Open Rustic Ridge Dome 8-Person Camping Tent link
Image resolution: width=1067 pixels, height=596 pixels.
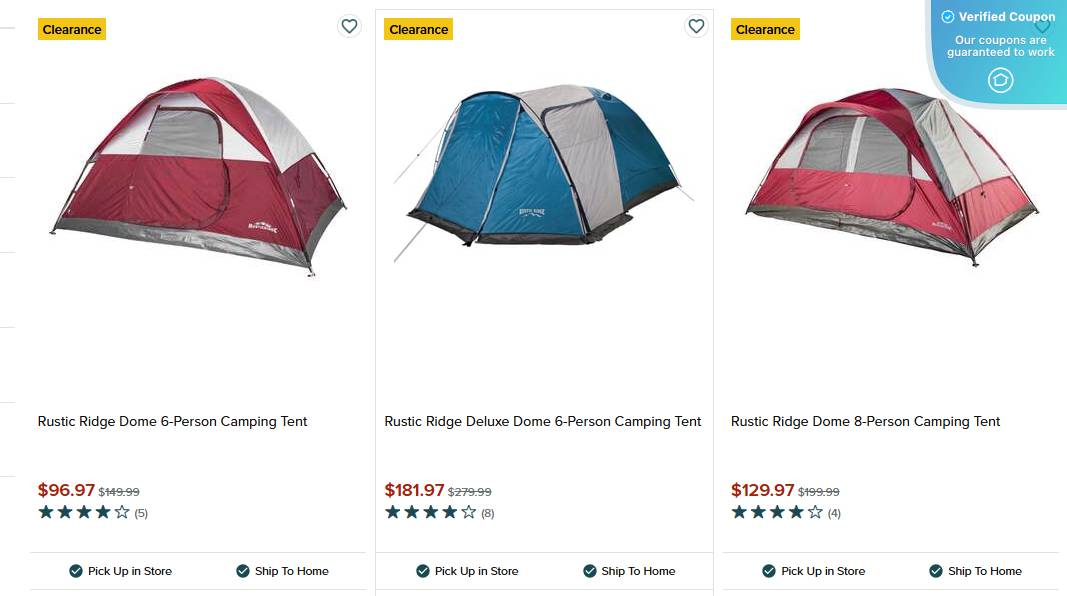coord(865,422)
